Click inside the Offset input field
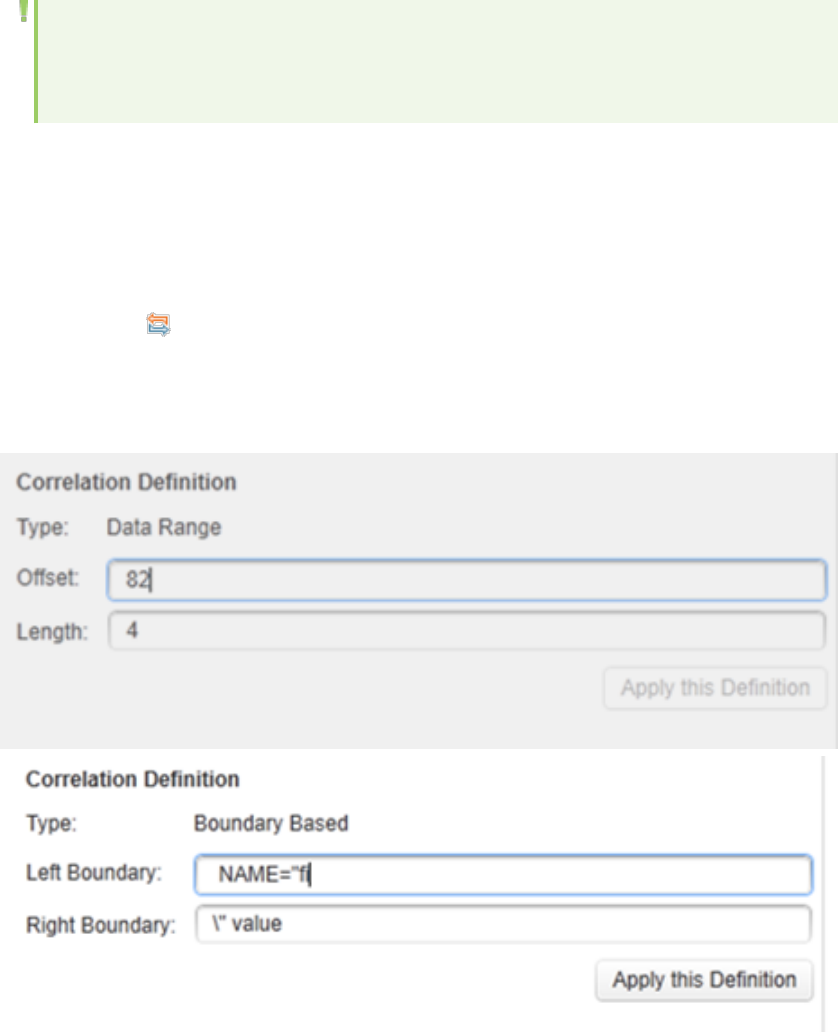This screenshot has width=838, height=1032. pos(466,580)
